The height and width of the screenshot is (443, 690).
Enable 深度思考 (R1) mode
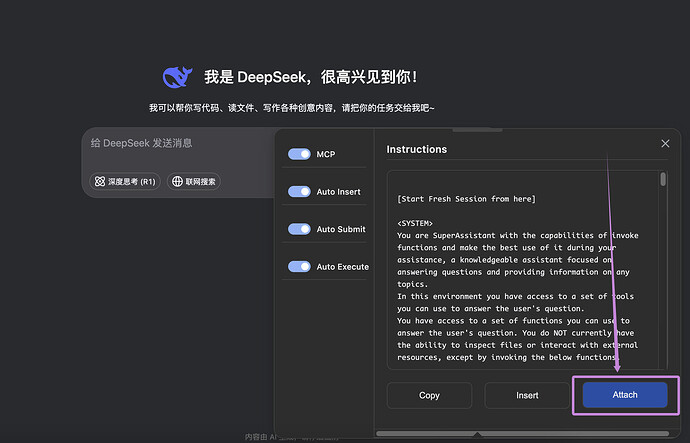pyautogui.click(x=125, y=181)
